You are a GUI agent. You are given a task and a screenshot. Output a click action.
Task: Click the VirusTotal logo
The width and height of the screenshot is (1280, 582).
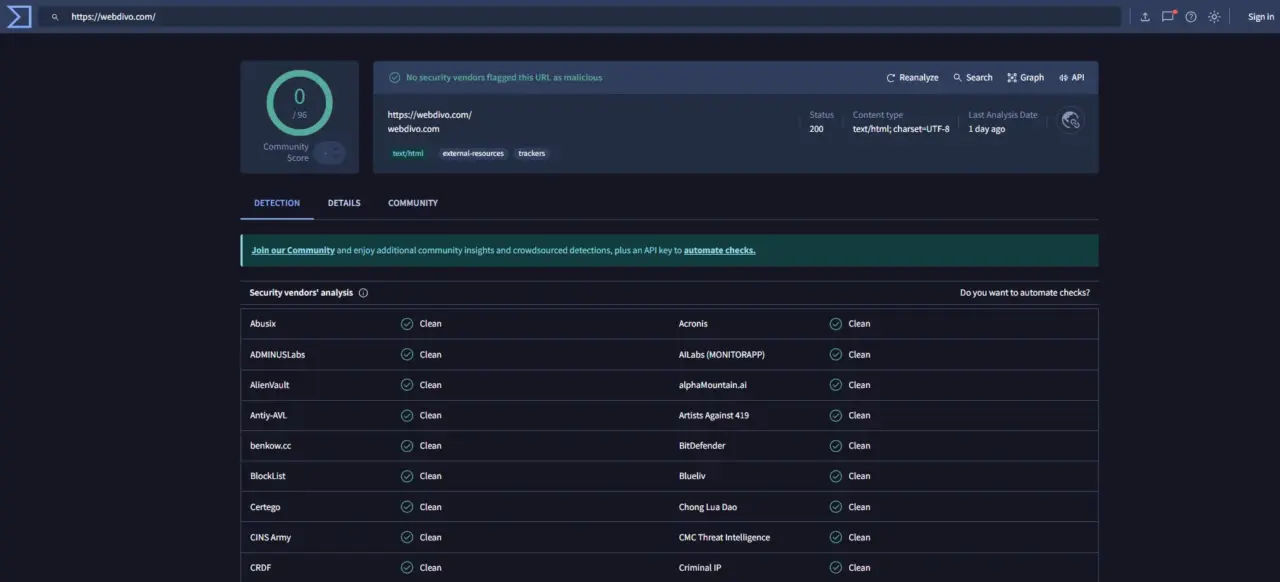pos(18,16)
